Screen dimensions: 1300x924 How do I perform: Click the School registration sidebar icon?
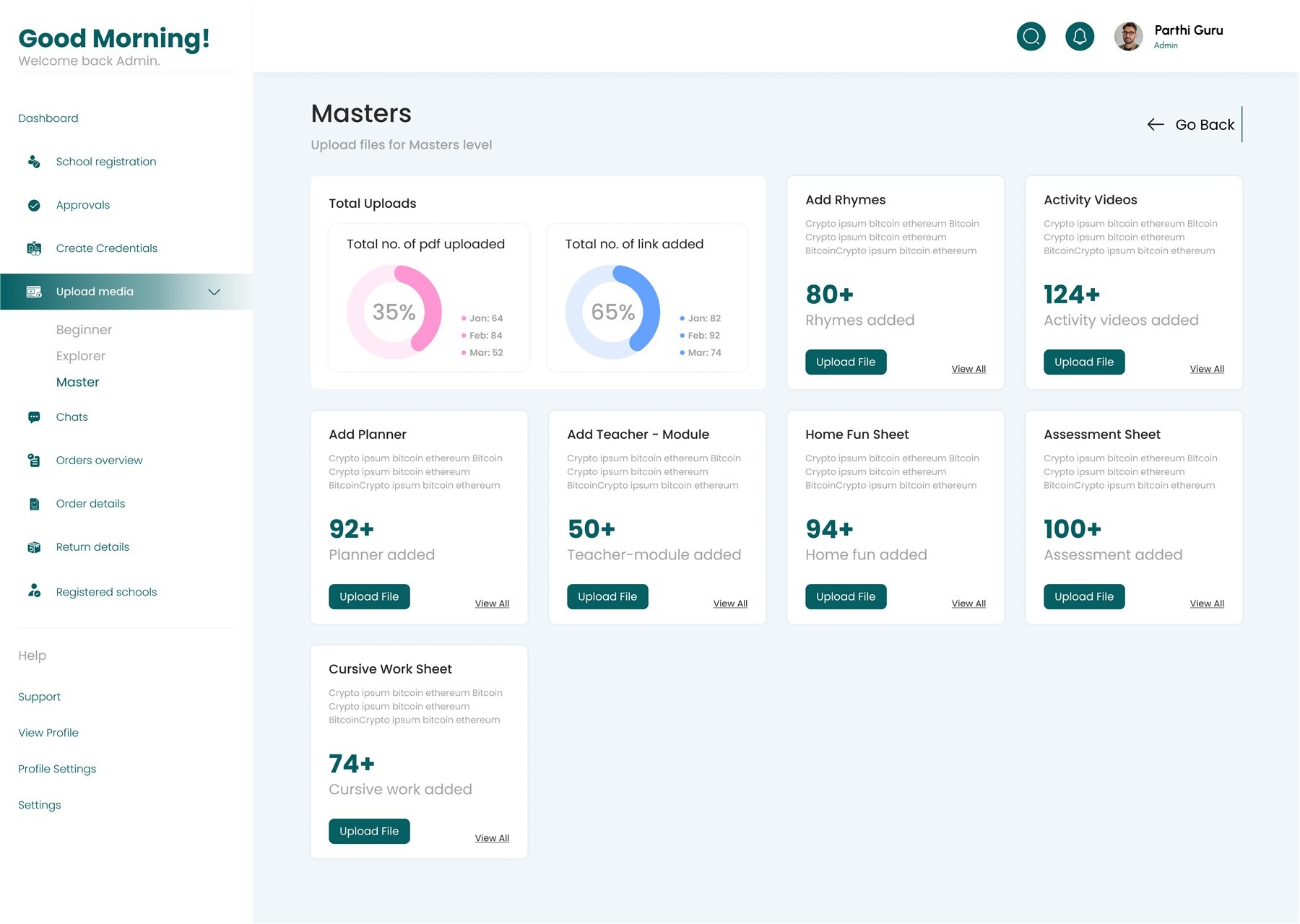coord(34,162)
